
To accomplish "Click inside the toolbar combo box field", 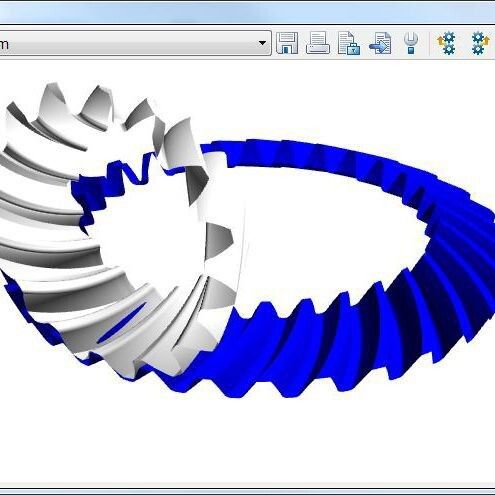I will 133,43.
